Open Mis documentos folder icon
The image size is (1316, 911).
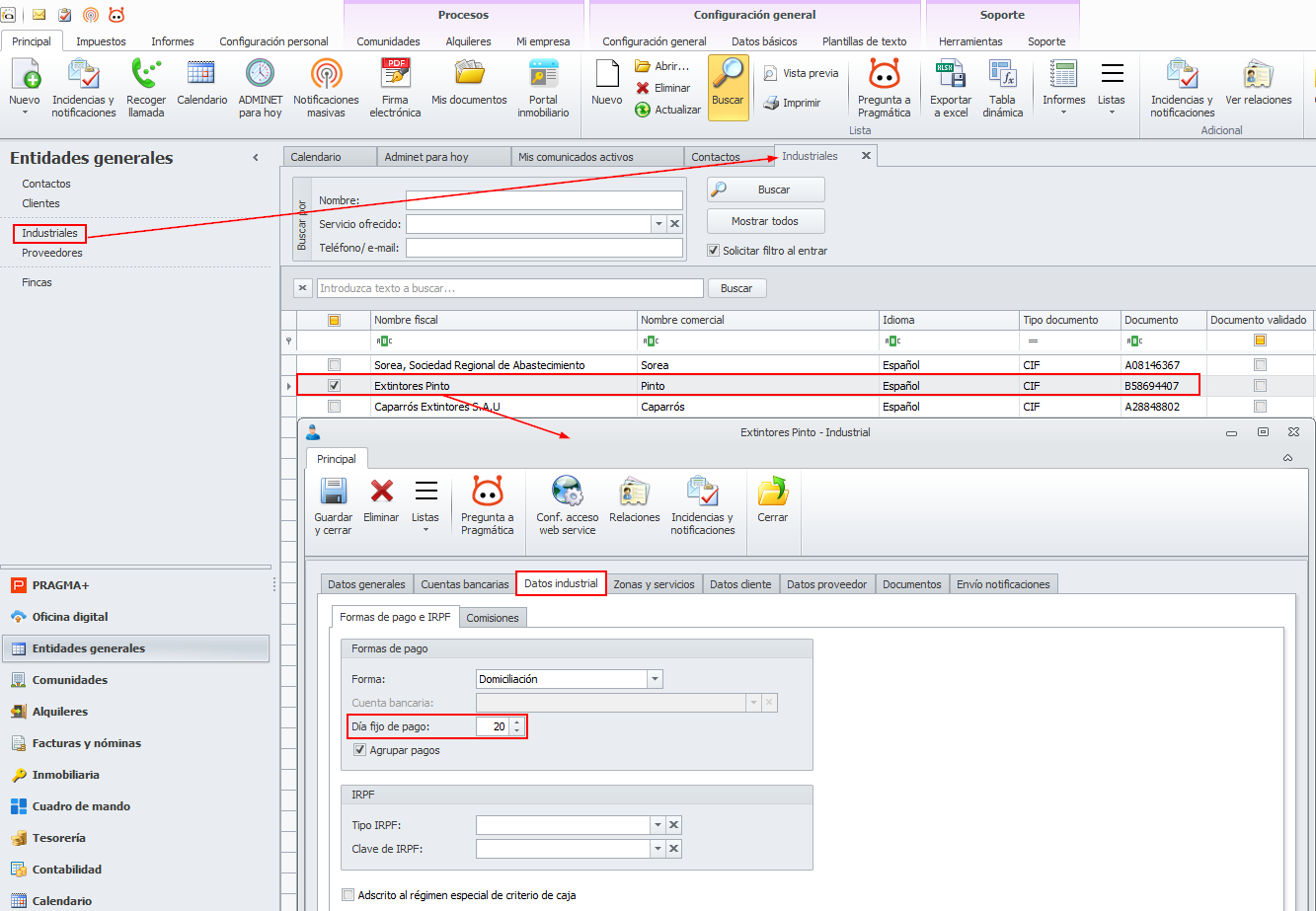click(469, 82)
